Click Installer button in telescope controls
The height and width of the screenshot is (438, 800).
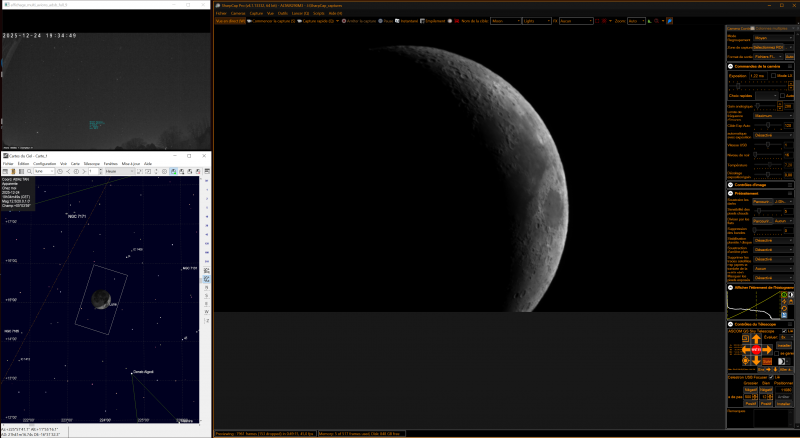784,346
